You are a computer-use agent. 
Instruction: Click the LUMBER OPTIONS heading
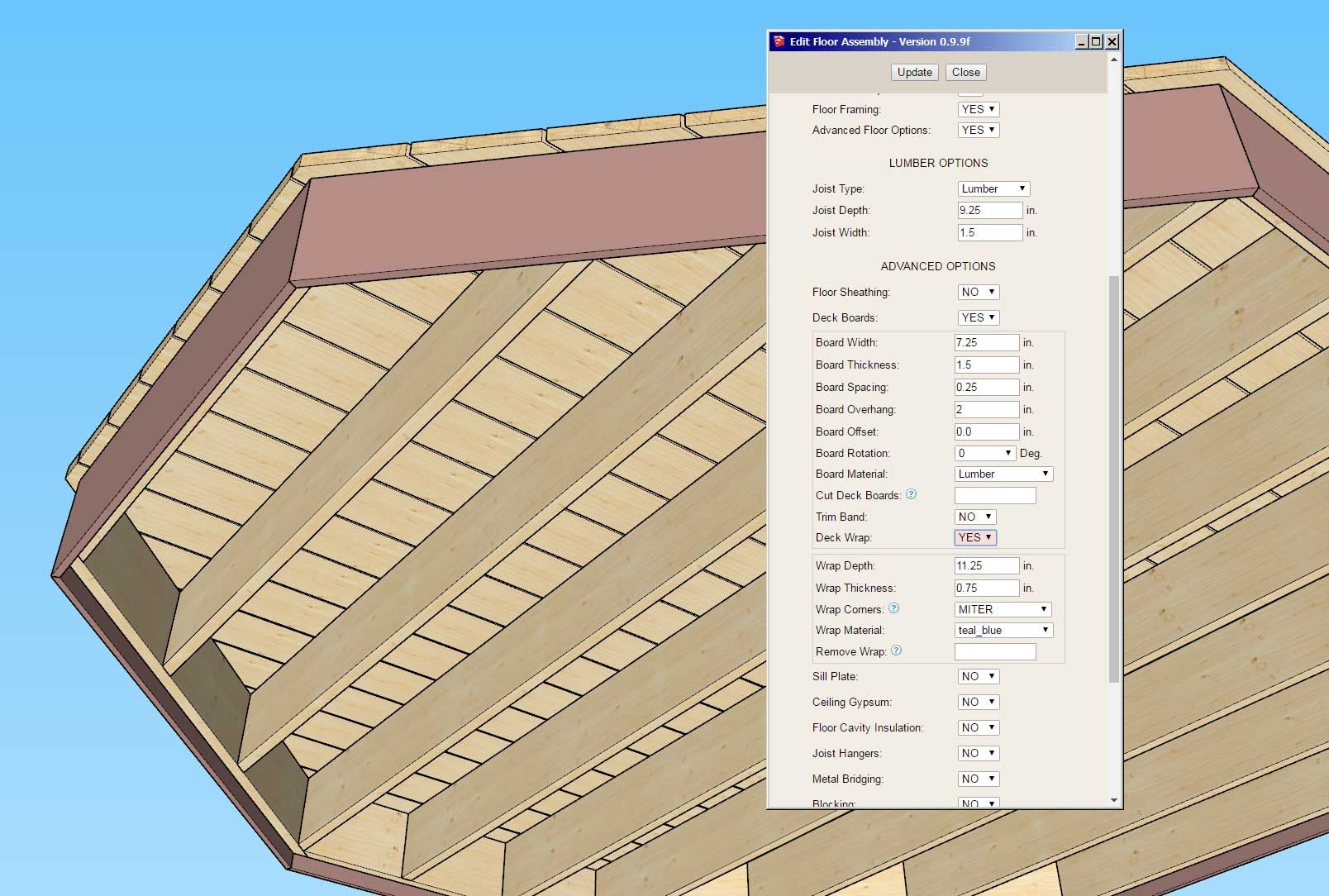coord(938,163)
